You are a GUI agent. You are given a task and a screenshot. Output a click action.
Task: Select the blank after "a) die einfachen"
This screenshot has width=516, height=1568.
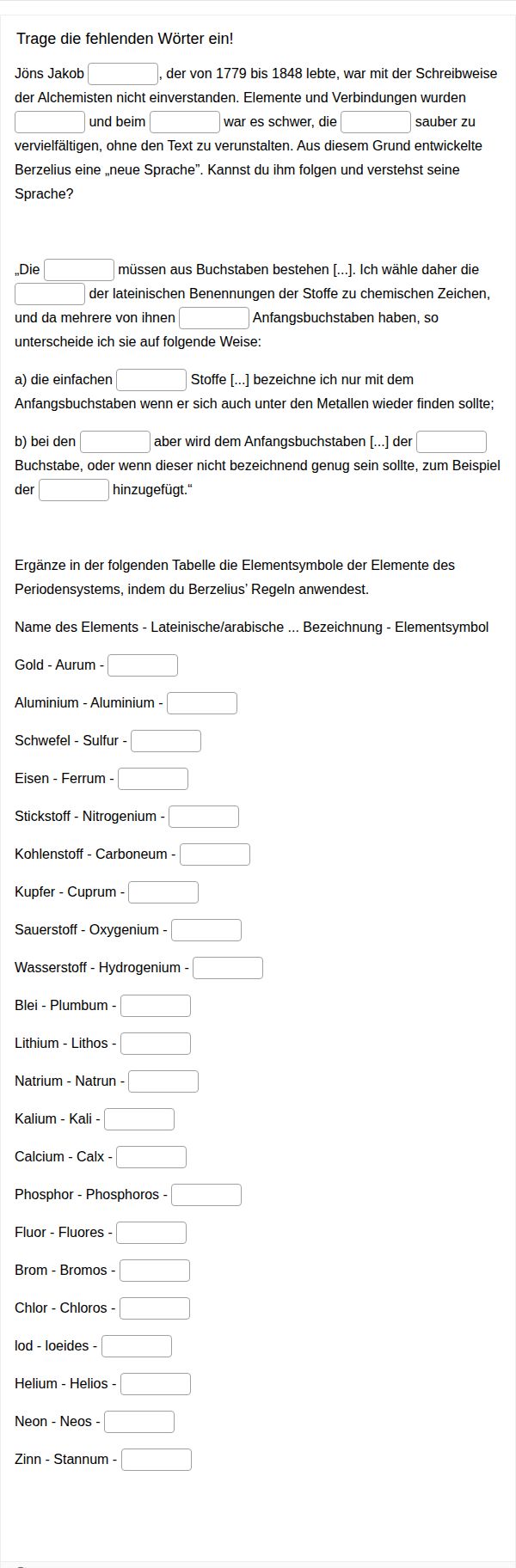coord(151,380)
